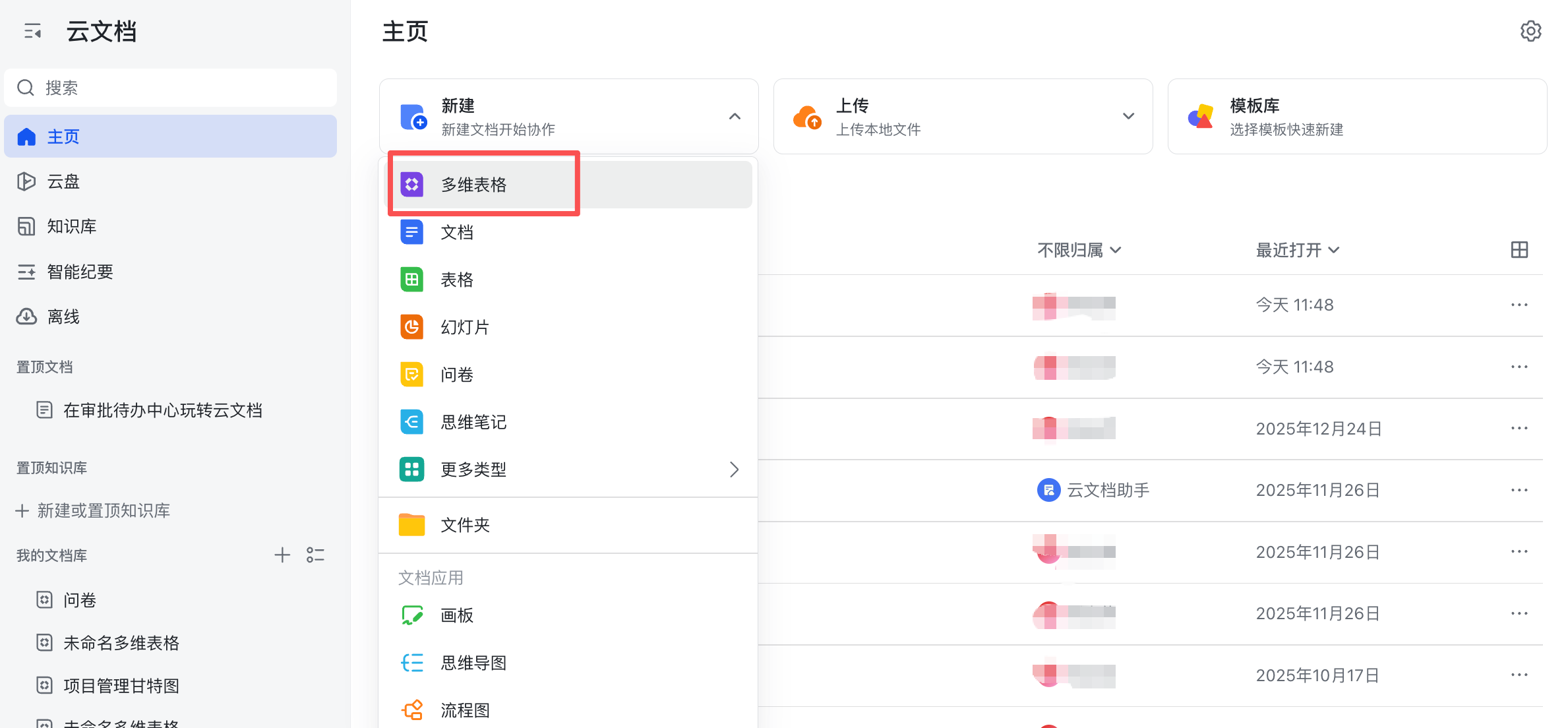Create a new 幻灯片 presentation
The image size is (1568, 728).
pos(465,327)
